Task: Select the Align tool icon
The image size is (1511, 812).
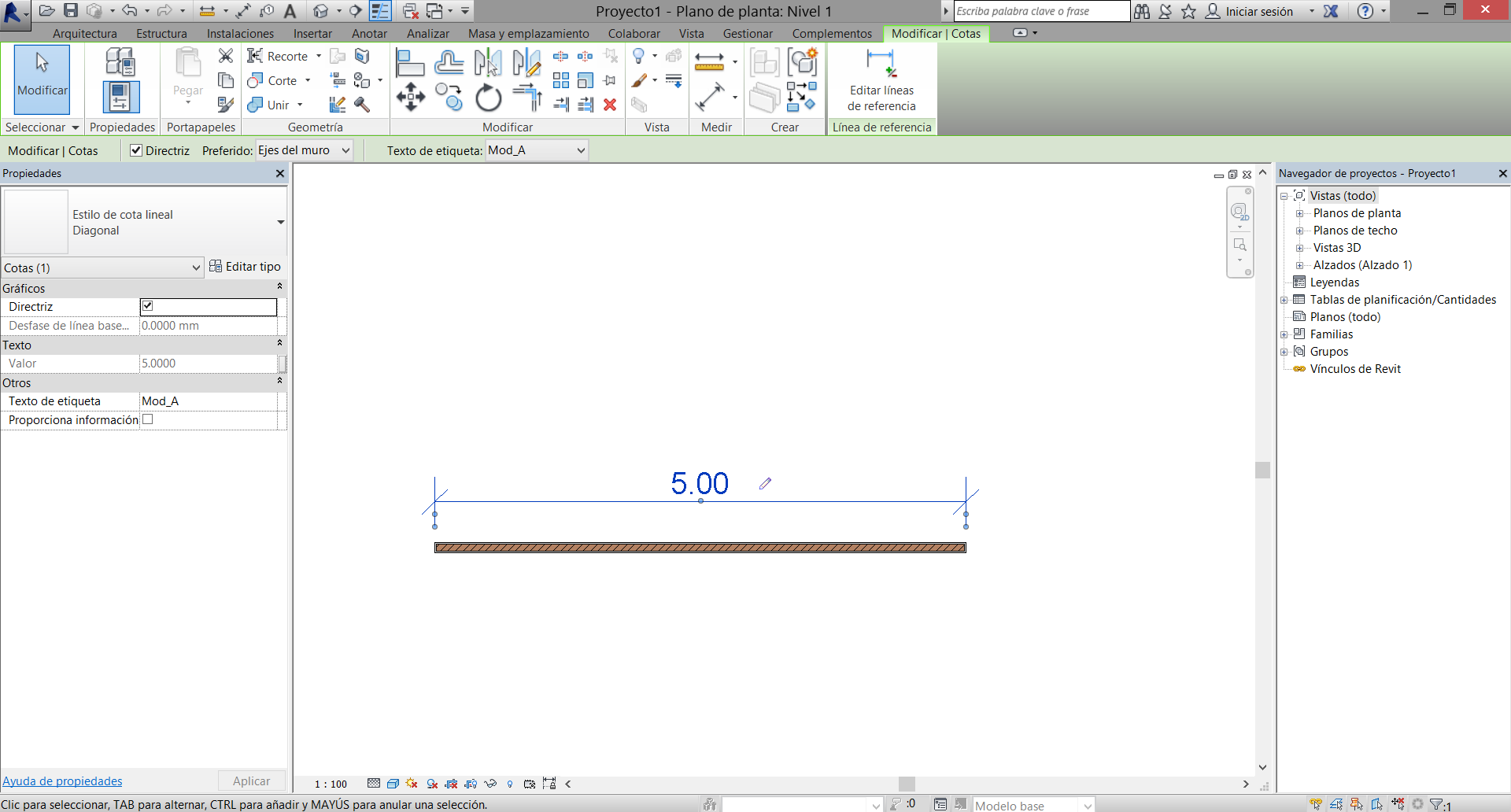Action: [410, 62]
